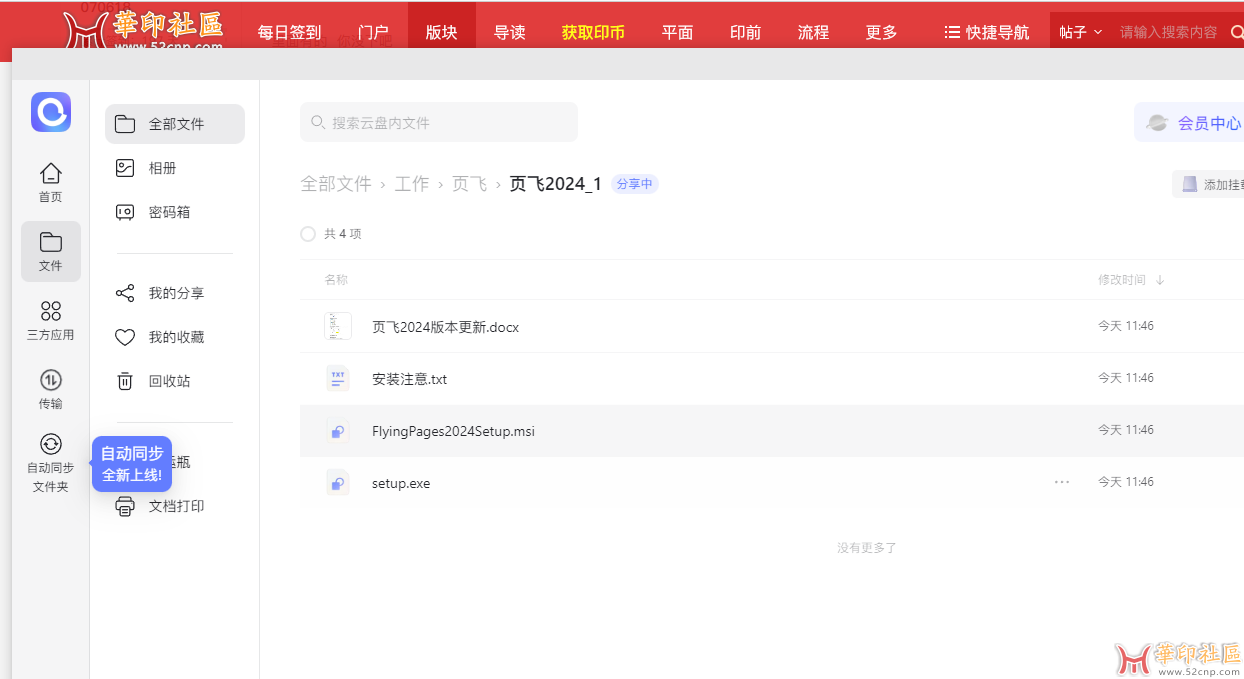The width and height of the screenshot is (1244, 679).
Task: Open more options for setup.exe
Action: coord(1062,482)
